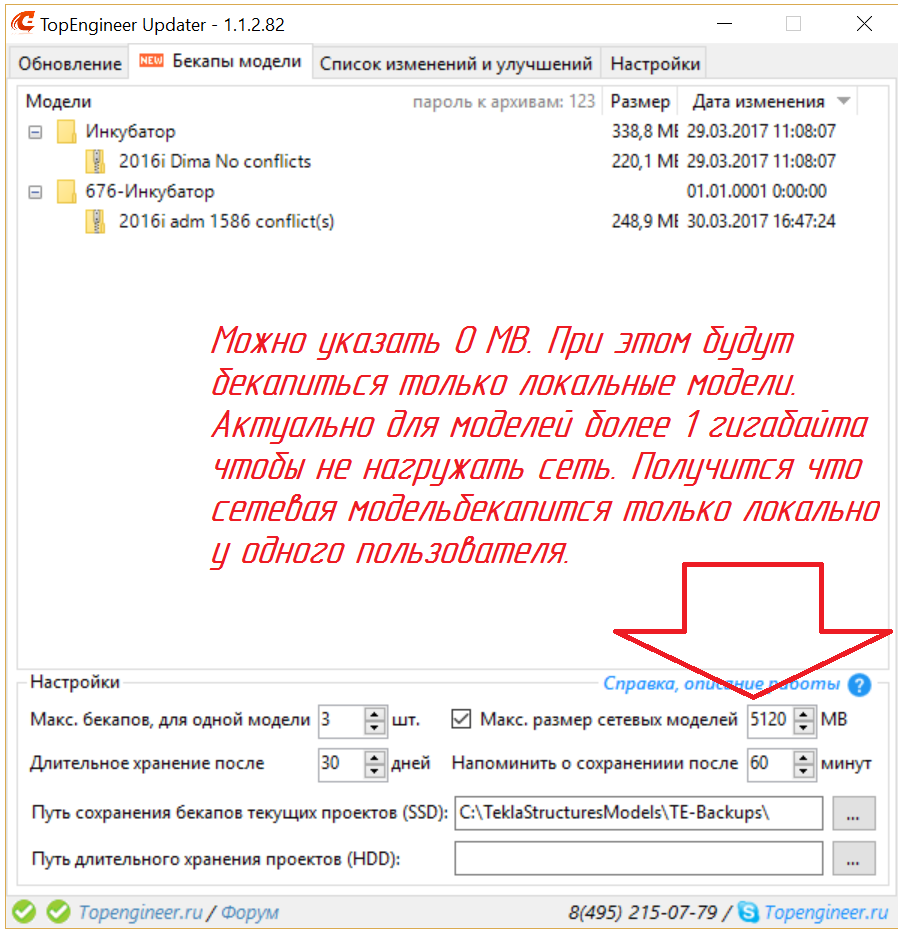Open the Настройки tab

(x=655, y=63)
